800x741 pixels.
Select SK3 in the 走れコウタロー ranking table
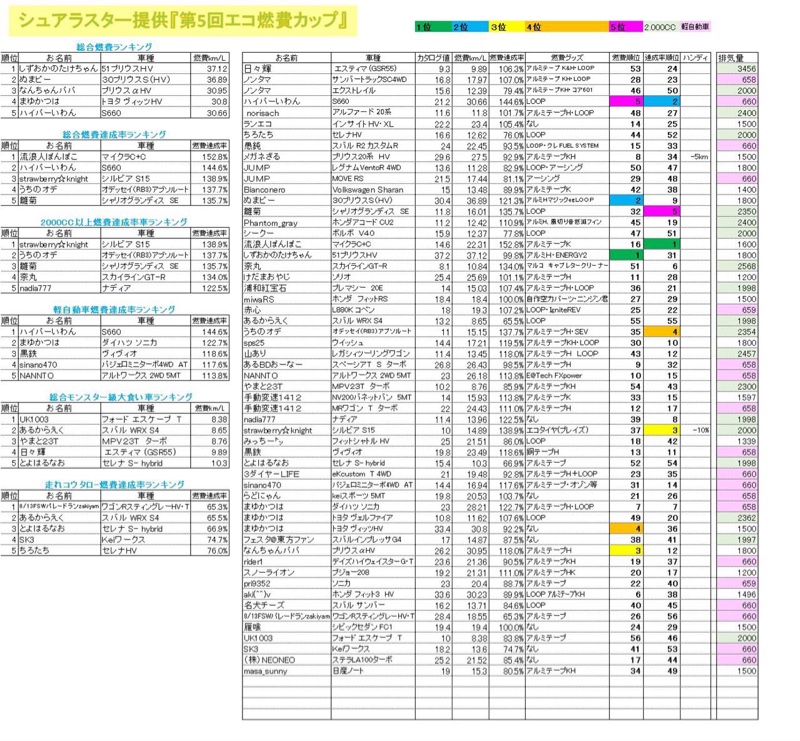point(59,539)
